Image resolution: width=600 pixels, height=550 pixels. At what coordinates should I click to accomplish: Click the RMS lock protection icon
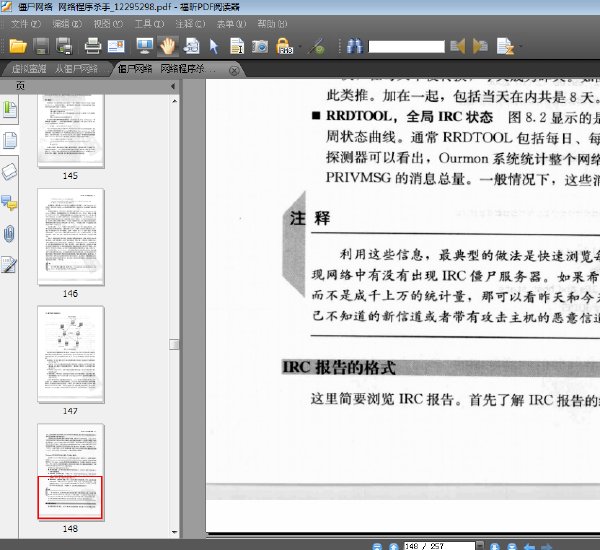284,46
